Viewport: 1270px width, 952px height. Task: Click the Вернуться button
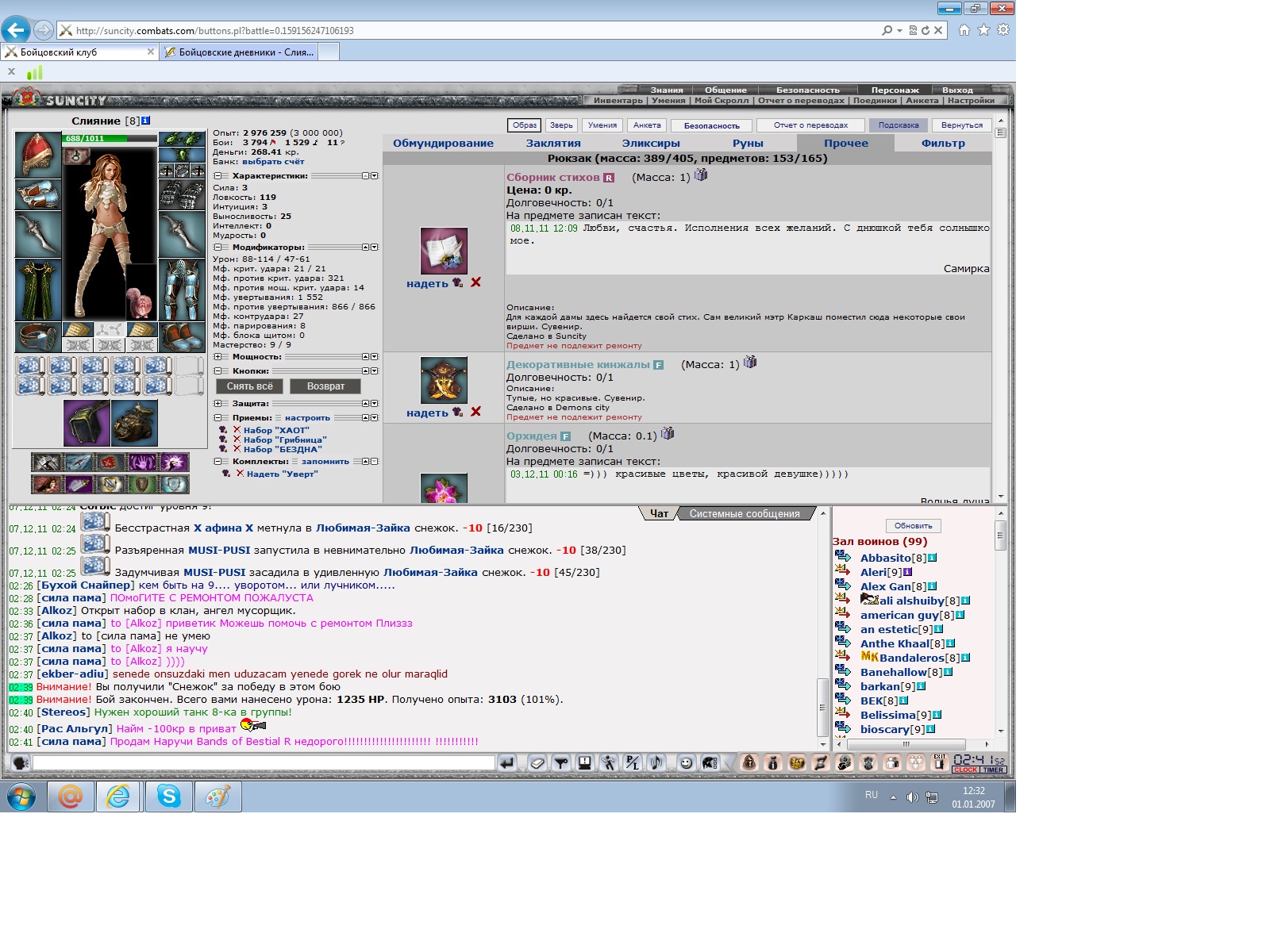point(961,125)
